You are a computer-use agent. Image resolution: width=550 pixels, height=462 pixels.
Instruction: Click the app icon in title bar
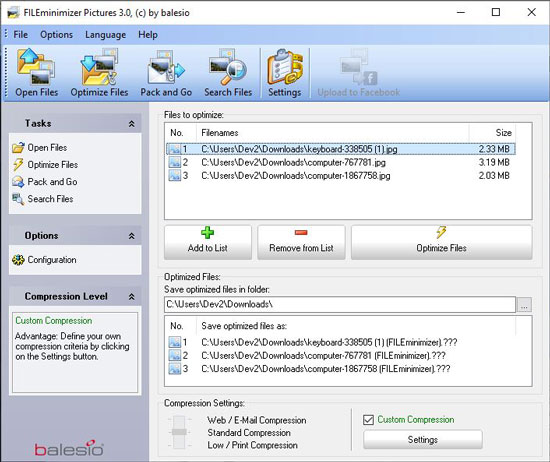[x=13, y=13]
